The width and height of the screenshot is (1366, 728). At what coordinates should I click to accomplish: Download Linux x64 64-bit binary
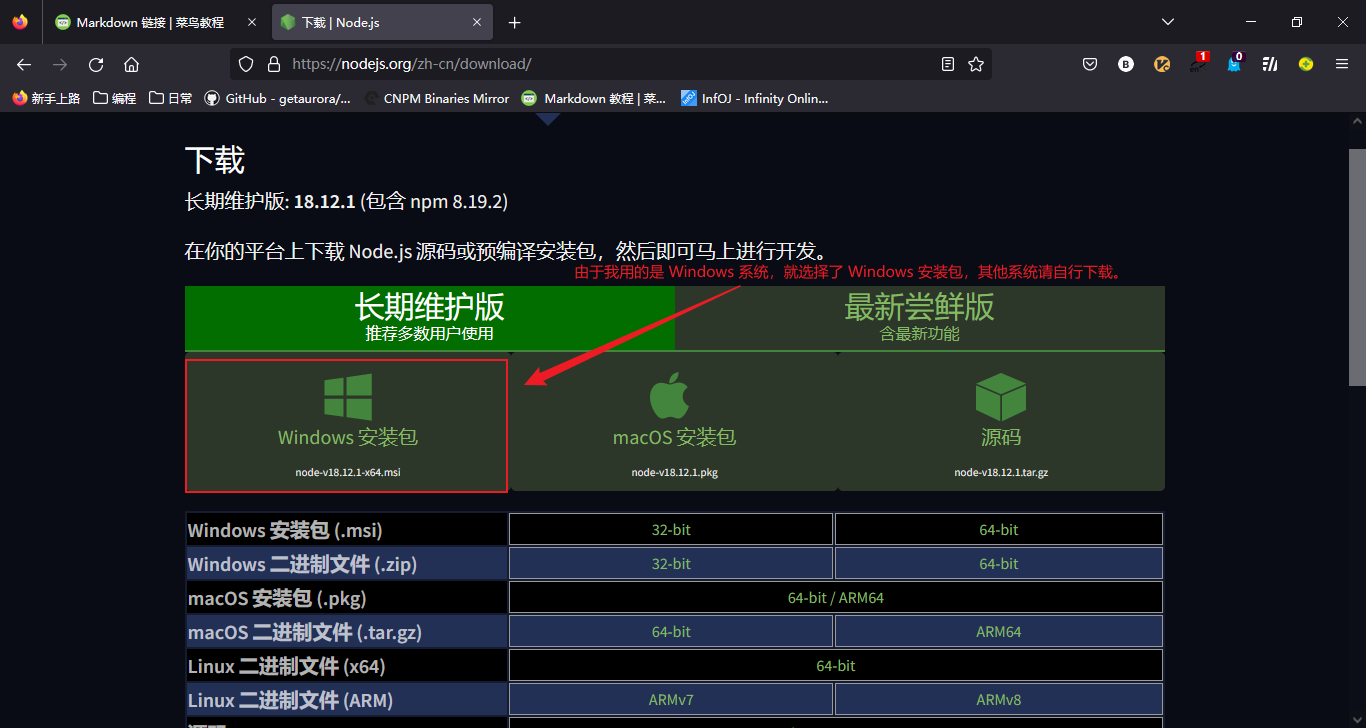tap(836, 666)
